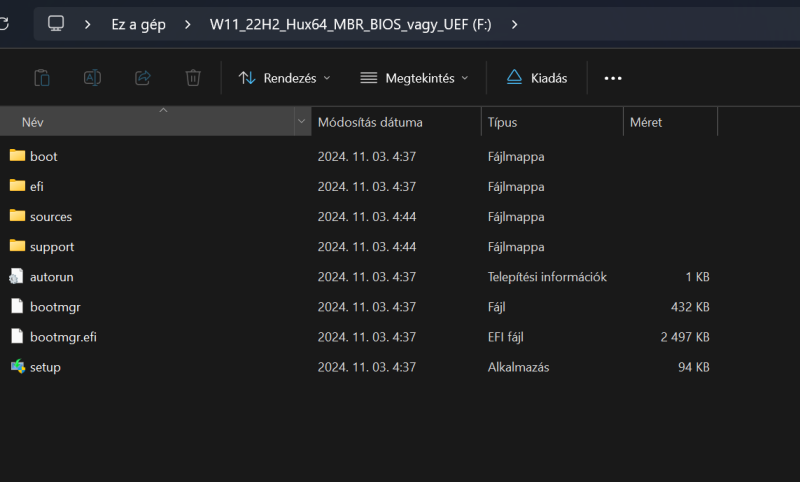Screen dimensions: 800x482
Task: Click the 'bootmgr.efi' file name
Action: [63, 337]
